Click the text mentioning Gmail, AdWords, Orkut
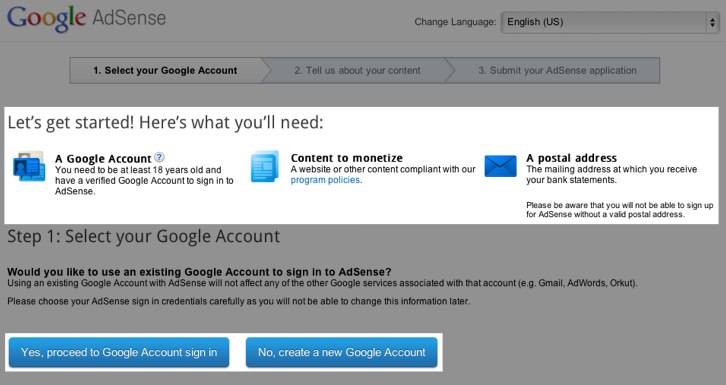726x385 pixels. tap(322, 283)
